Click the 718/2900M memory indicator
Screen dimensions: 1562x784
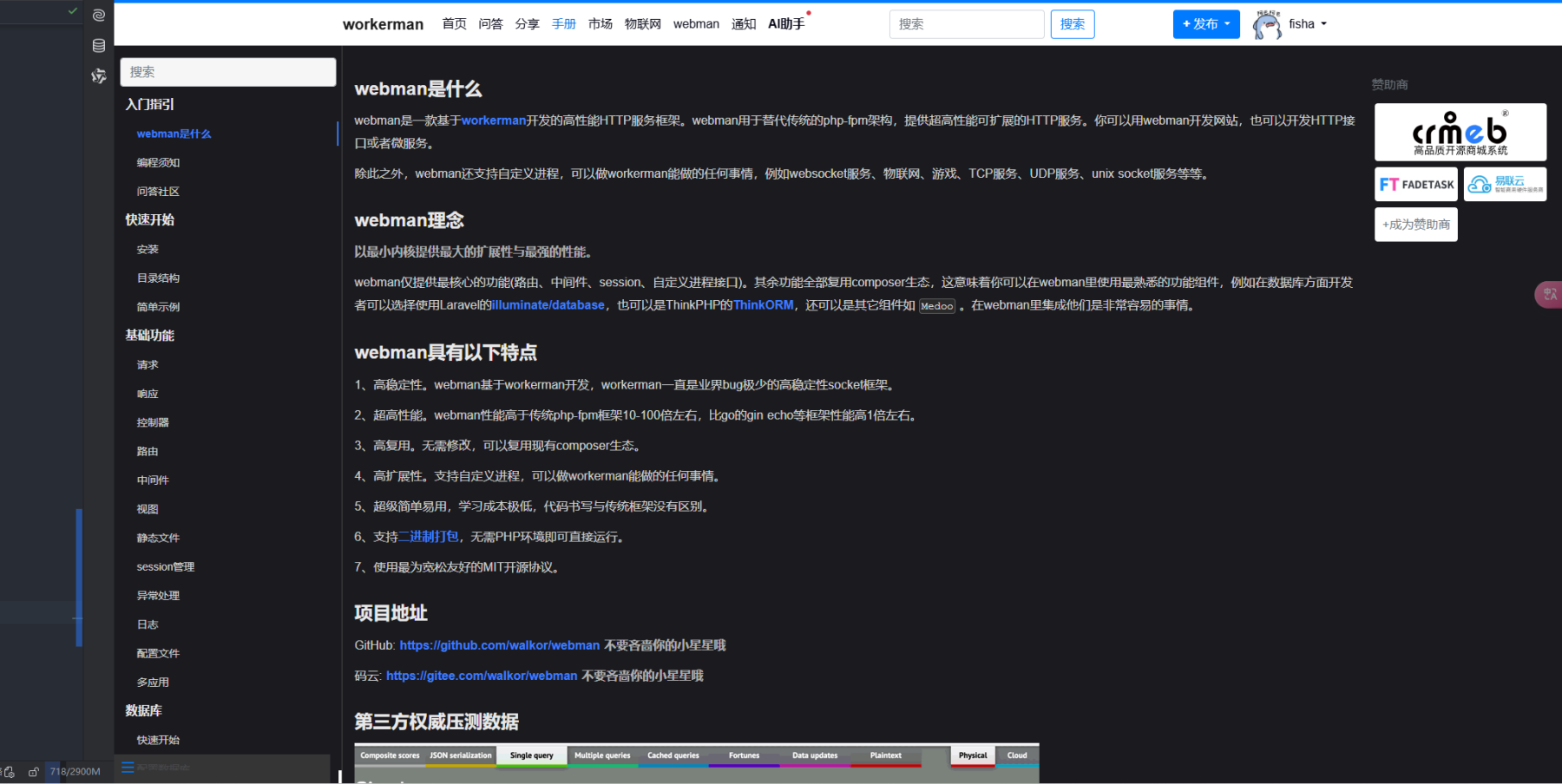point(75,772)
